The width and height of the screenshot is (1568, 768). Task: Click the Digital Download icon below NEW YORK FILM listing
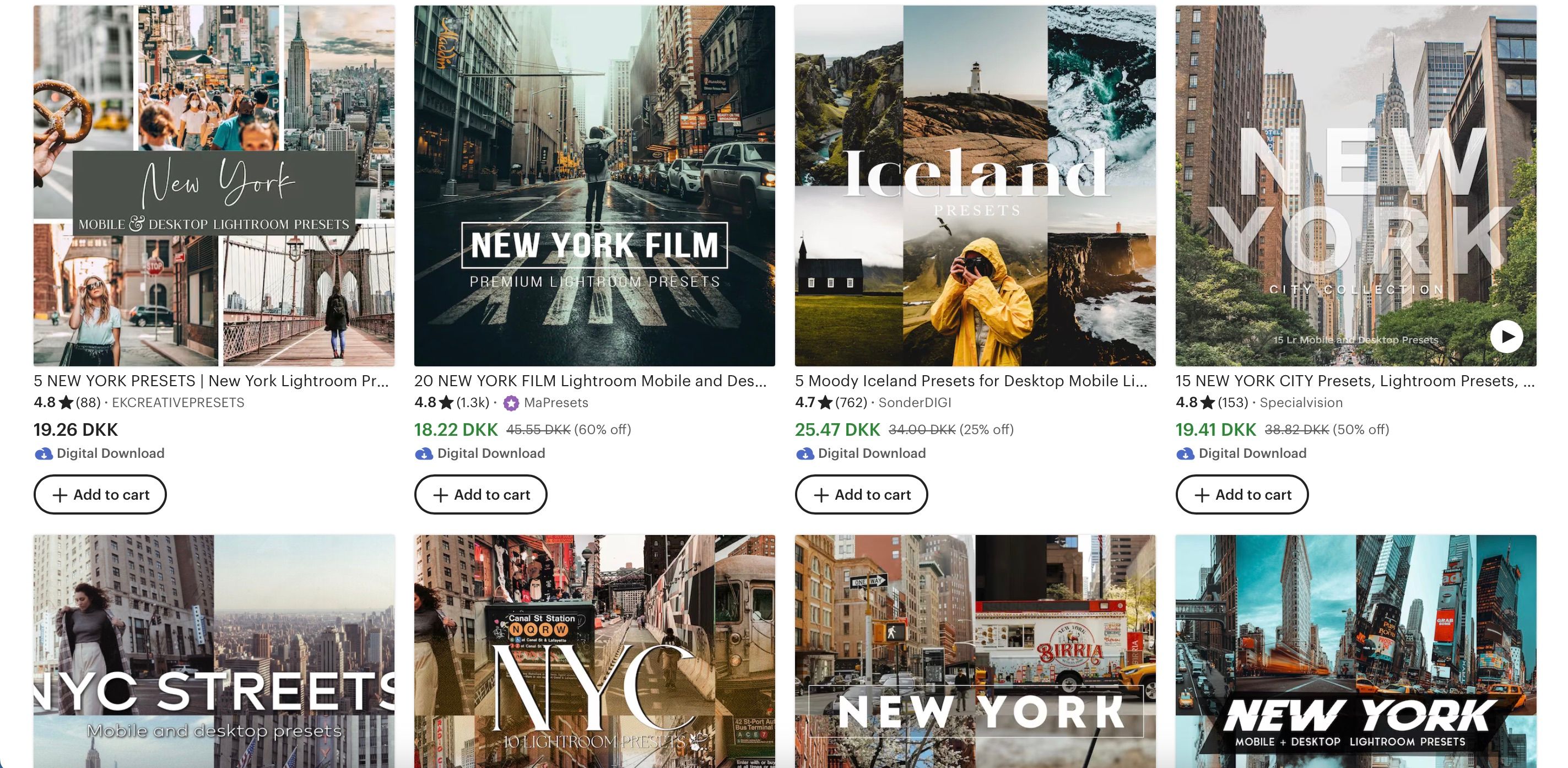[424, 453]
